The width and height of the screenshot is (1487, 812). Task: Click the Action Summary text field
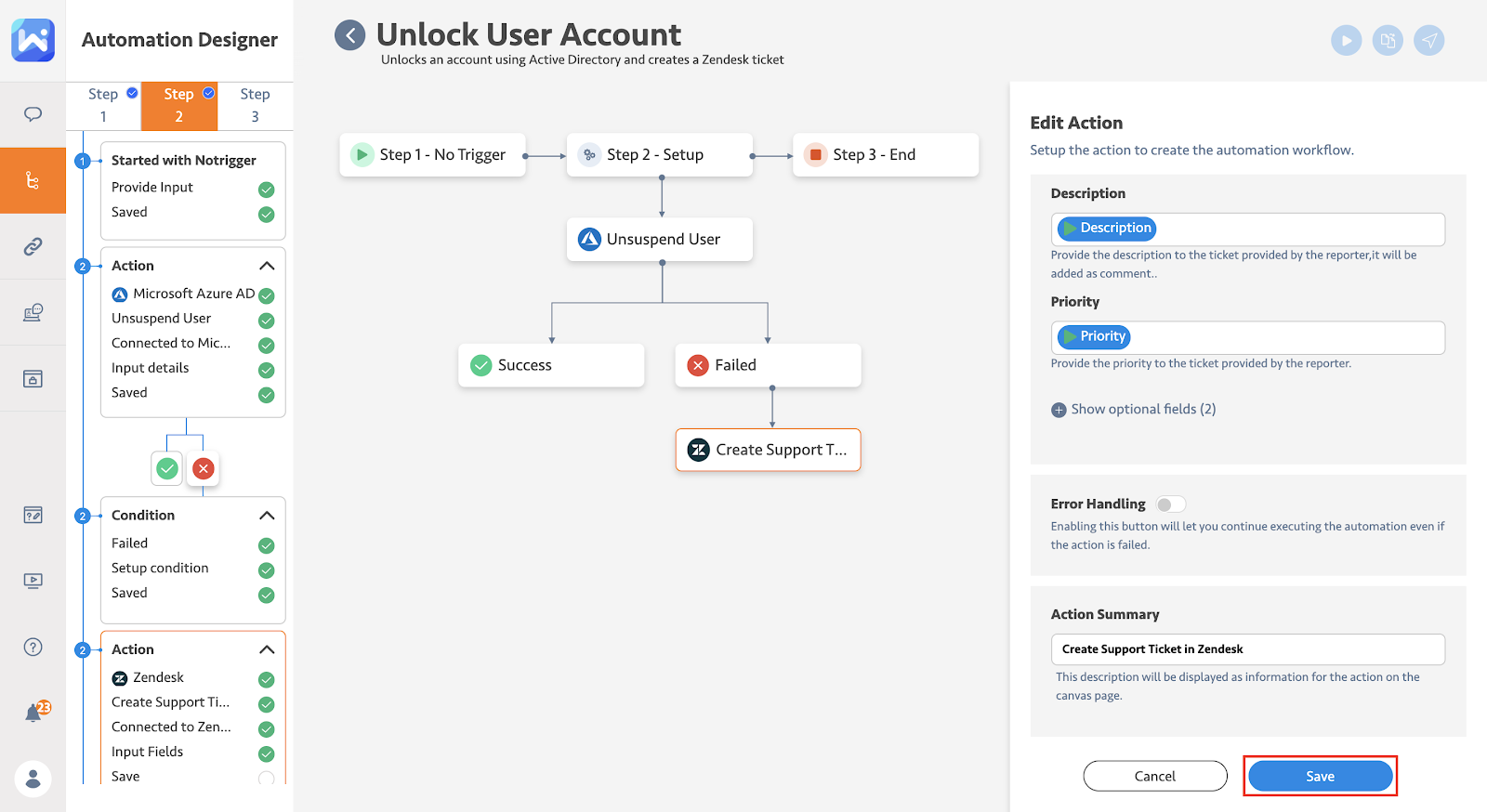(x=1247, y=649)
